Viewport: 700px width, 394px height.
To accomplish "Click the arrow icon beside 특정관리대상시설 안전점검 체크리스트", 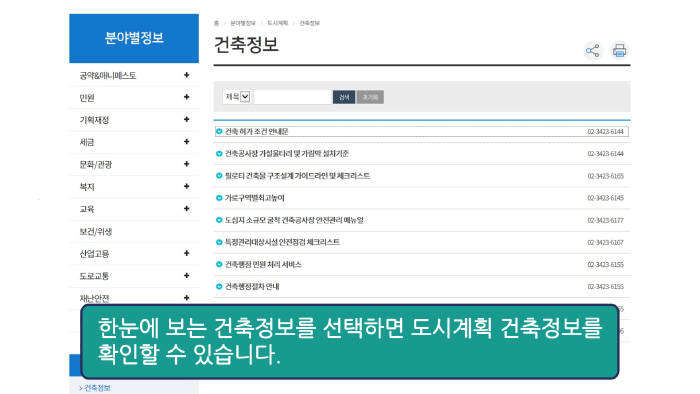I will pyautogui.click(x=219, y=242).
